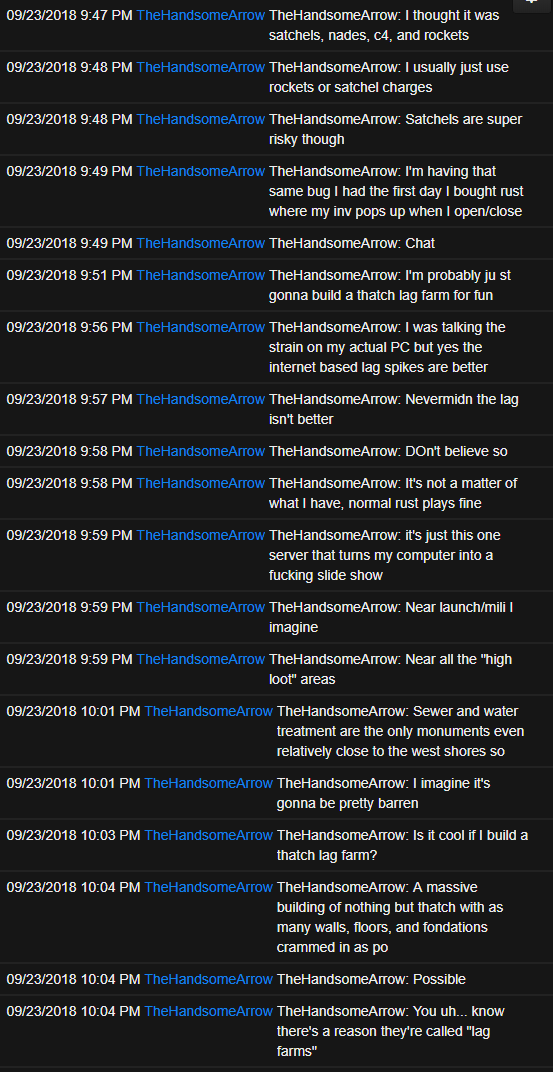Click the username link beside "A massive building" message
The image size is (553, 1072).
208,887
